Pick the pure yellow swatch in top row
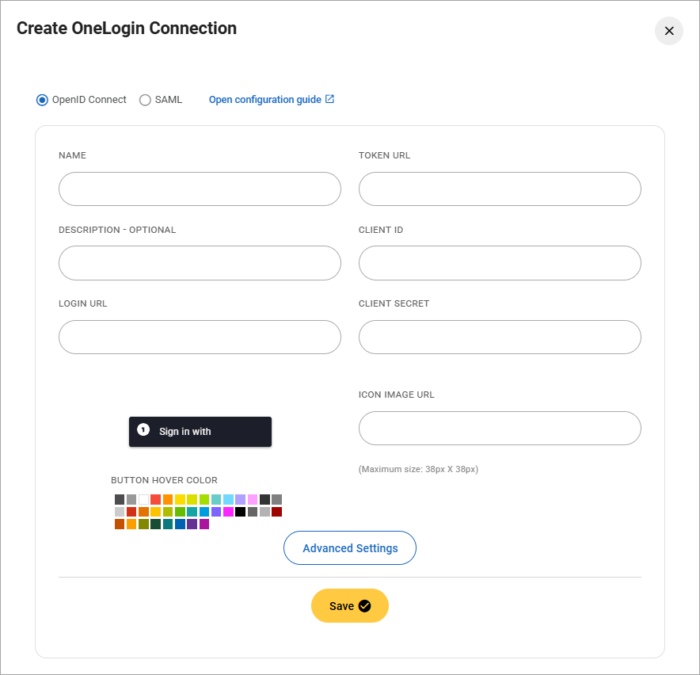Viewport: 700px width, 675px height. 180,499
